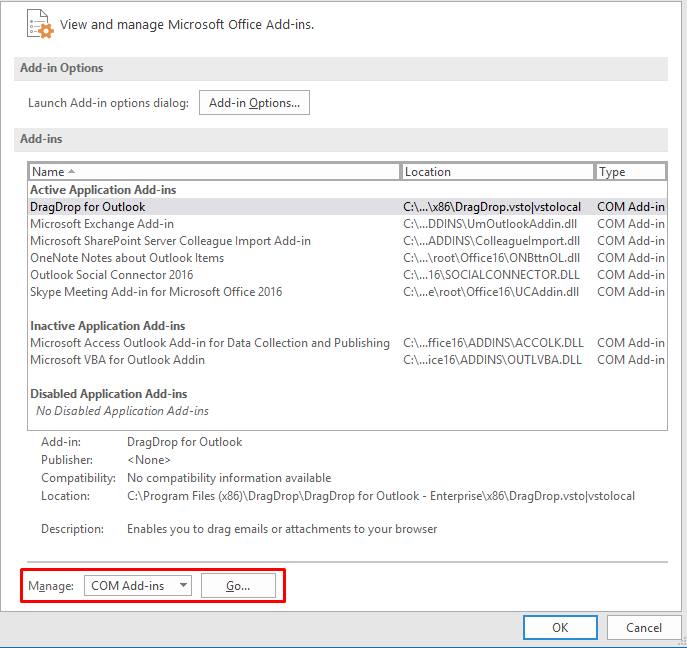The width and height of the screenshot is (687, 648).
Task: Click the full Location path detail text
Action: (381, 496)
